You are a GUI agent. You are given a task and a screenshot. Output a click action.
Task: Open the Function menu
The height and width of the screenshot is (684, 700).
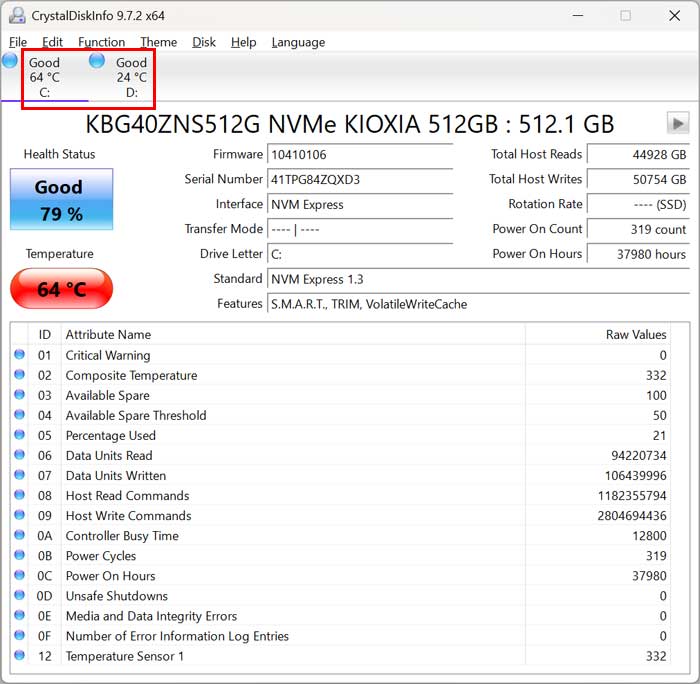click(x=101, y=42)
